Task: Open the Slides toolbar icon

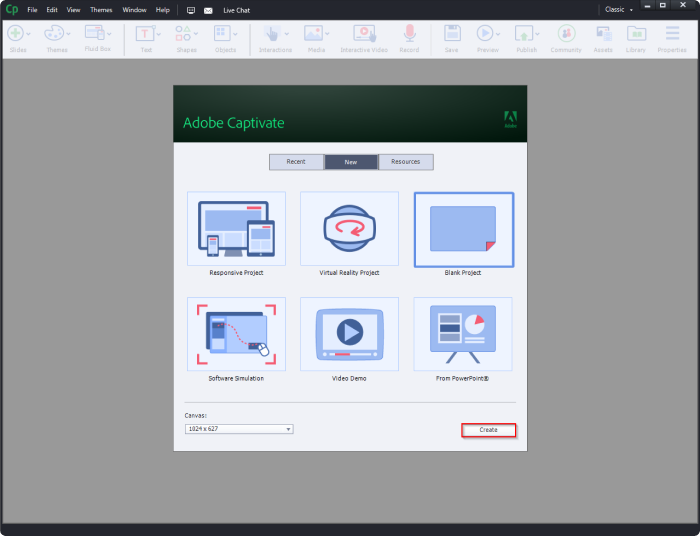Action: (16, 33)
